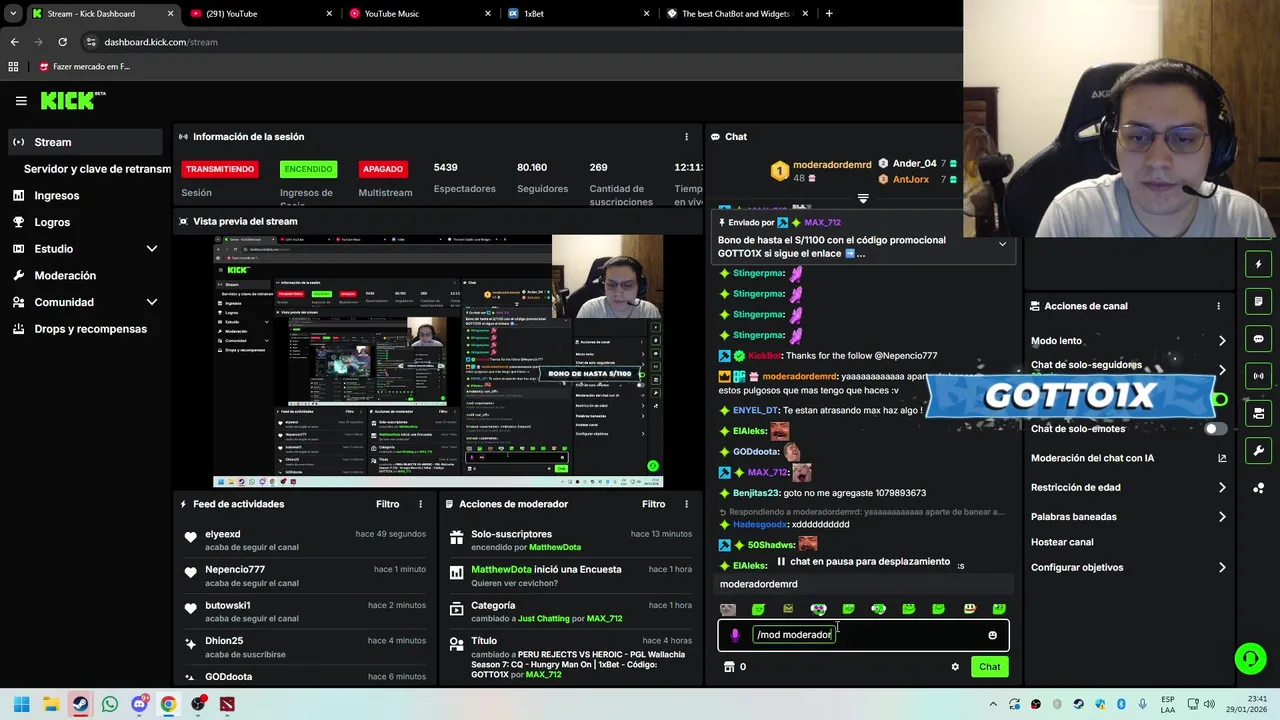Viewport: 1280px width, 720px height.
Task: Open a new browser tab
Action: click(x=829, y=14)
